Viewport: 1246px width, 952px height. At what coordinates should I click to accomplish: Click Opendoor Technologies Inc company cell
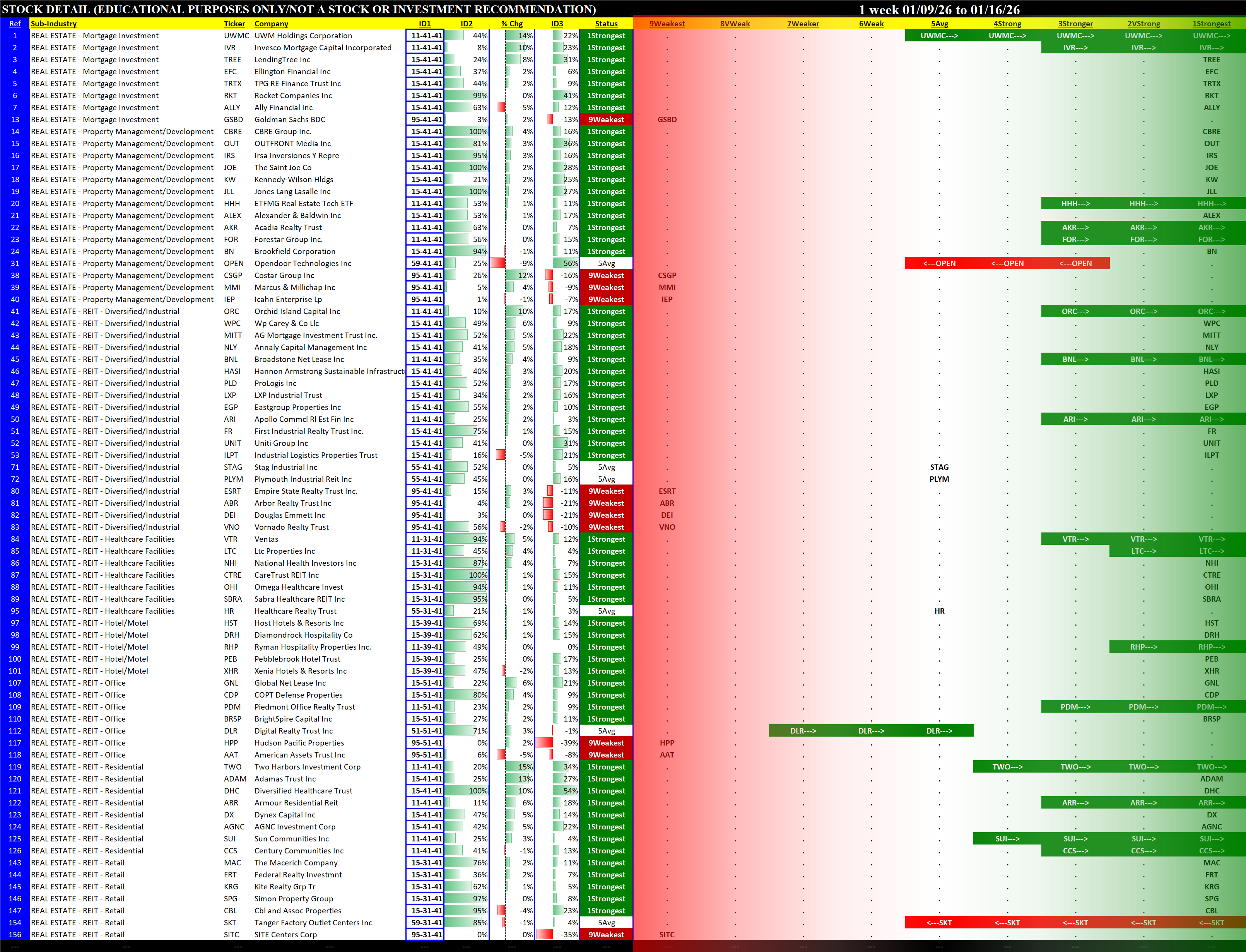click(303, 263)
